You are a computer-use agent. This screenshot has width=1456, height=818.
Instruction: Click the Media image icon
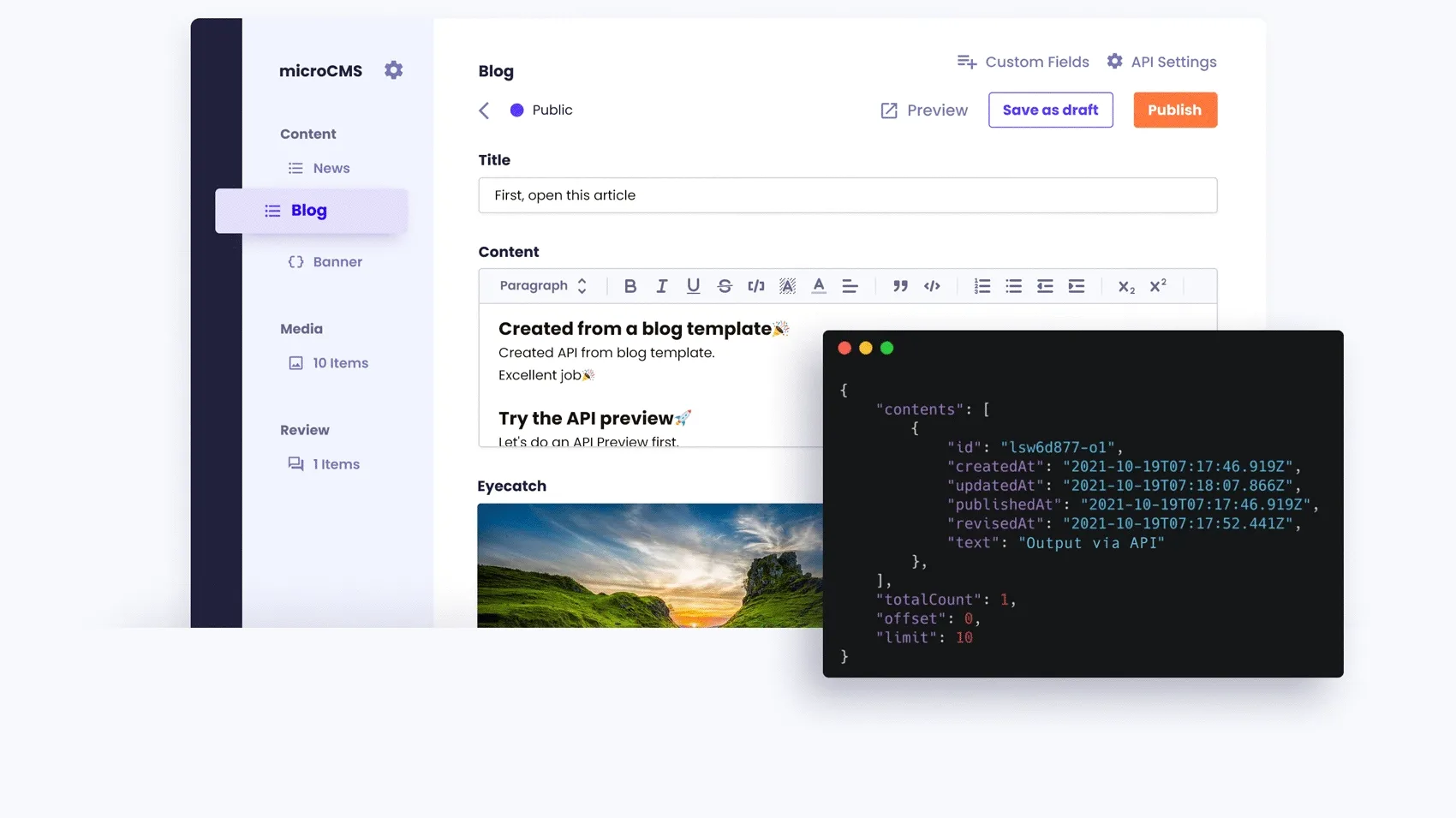(295, 363)
